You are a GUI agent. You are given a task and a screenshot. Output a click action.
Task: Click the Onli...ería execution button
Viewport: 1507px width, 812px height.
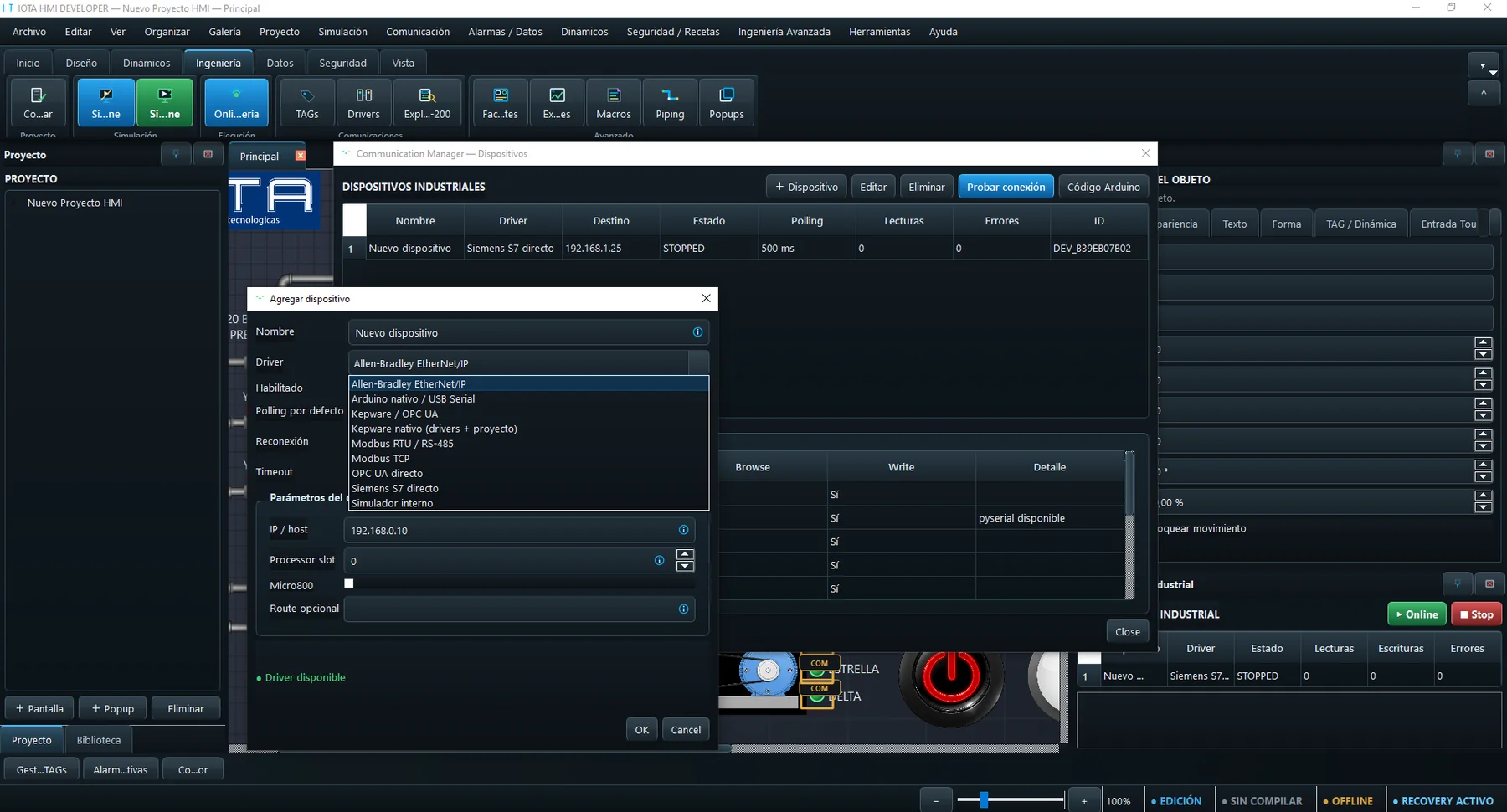236,102
